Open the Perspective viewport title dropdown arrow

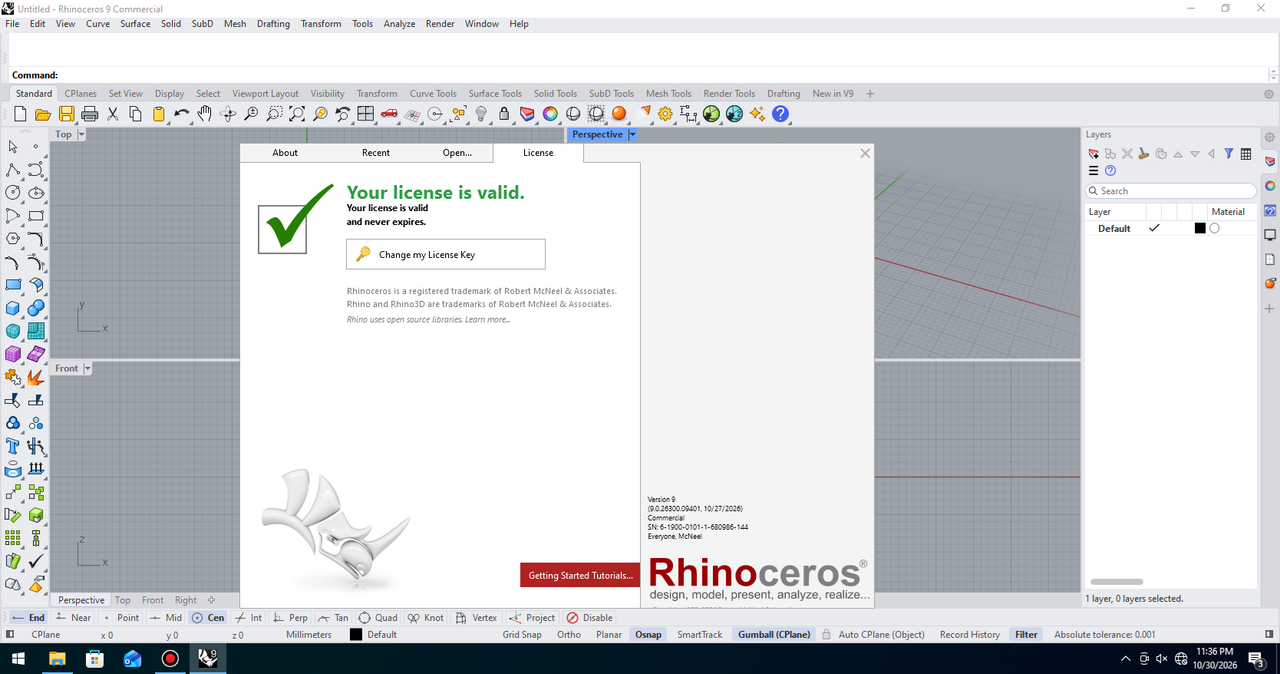coord(632,134)
